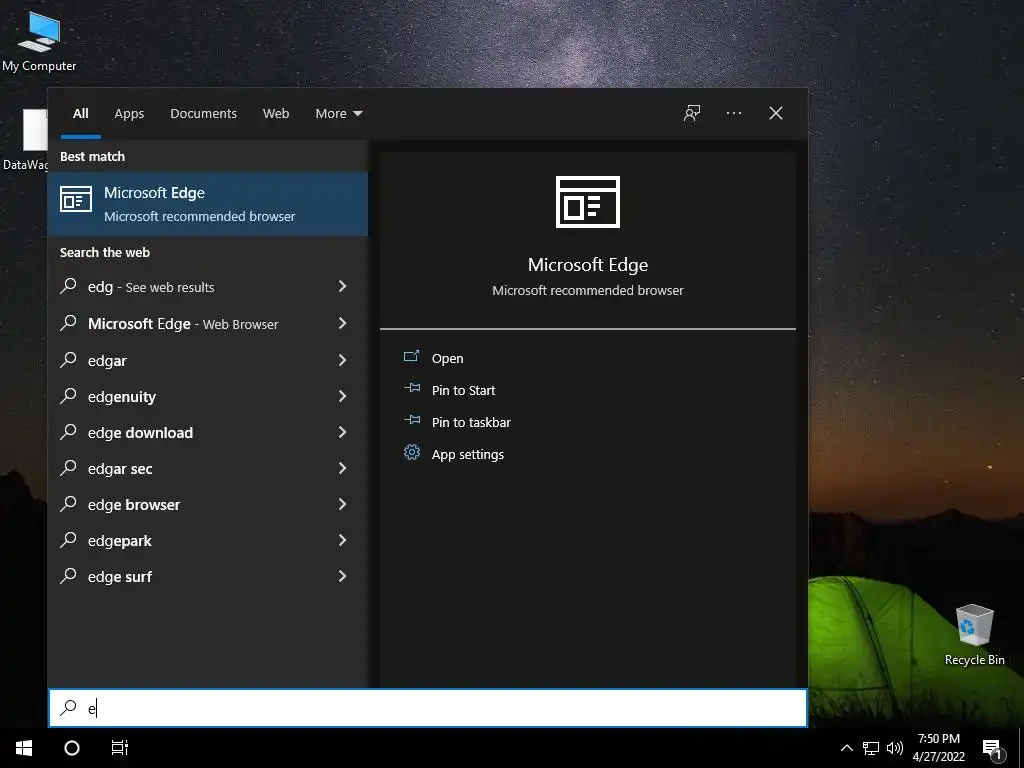Open the search options ellipsis menu
Viewport: 1024px width, 768px height.
tap(733, 114)
